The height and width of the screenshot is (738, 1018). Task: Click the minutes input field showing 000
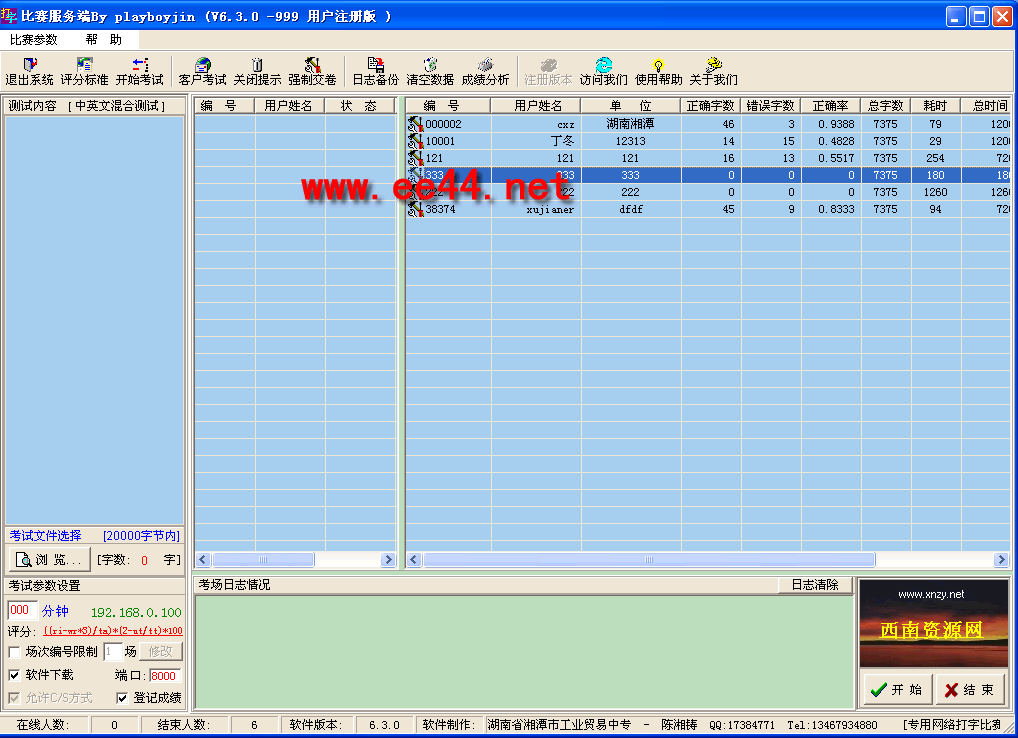coord(22,610)
